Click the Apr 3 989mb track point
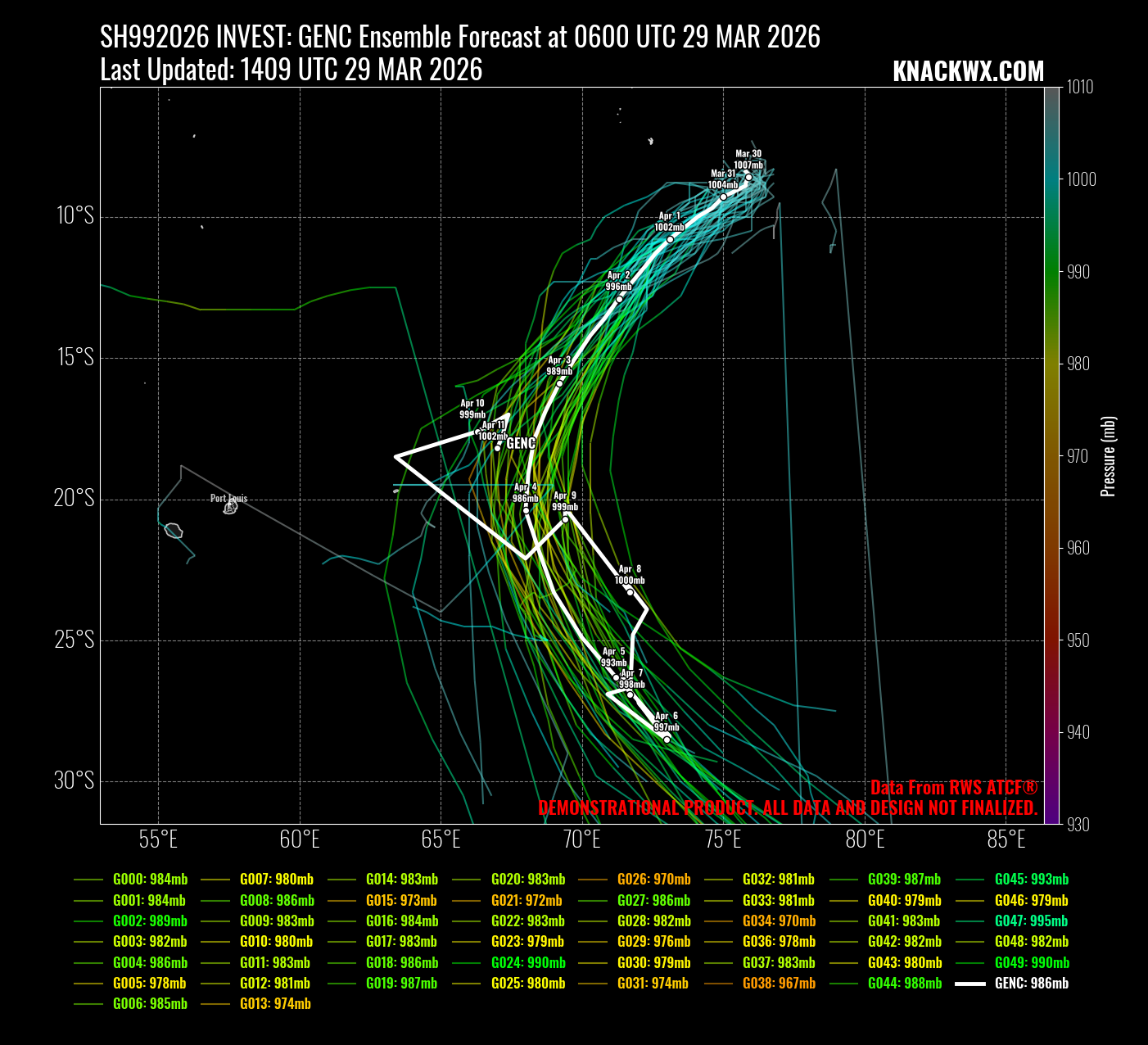1148x1045 pixels. [x=560, y=383]
